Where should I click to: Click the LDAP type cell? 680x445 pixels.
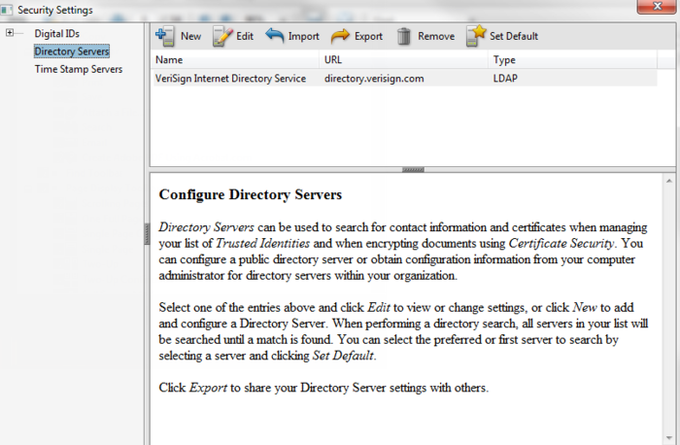point(505,79)
